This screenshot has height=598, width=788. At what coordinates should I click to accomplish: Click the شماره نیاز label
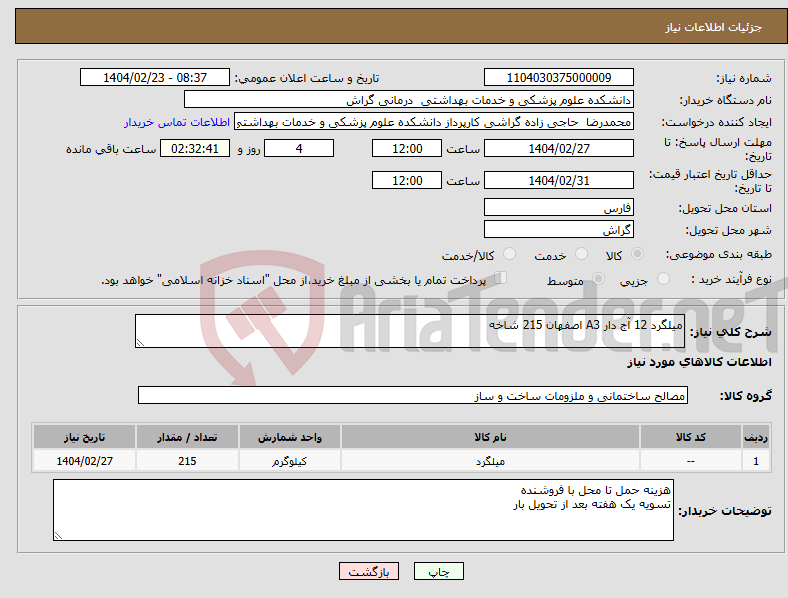[x=744, y=78]
